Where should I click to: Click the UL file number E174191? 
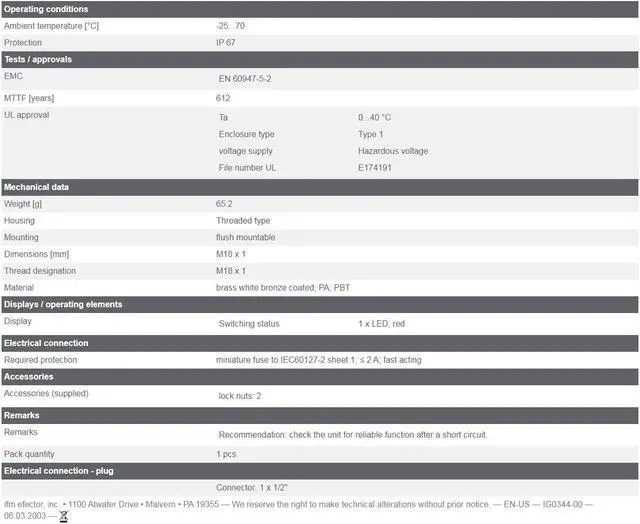(x=375, y=168)
